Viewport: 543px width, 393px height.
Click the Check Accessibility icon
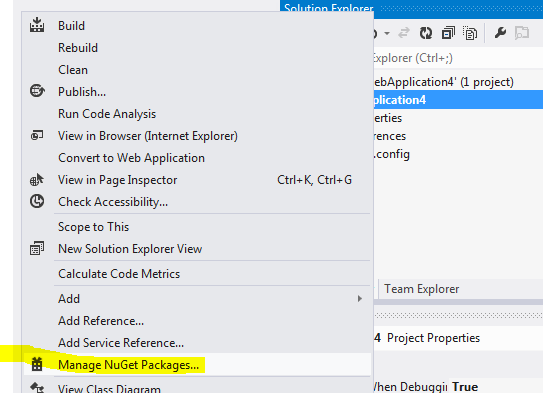(x=37, y=201)
